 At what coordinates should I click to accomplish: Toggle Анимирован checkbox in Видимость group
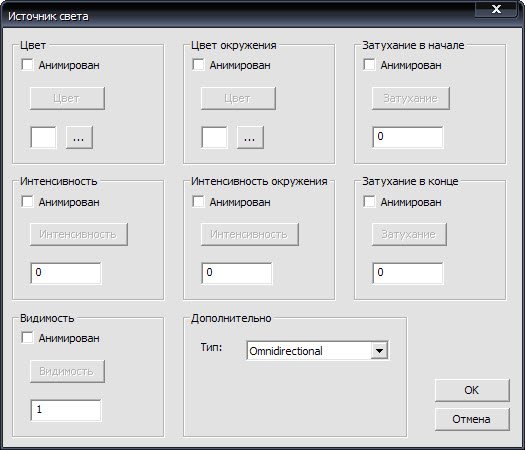click(27, 338)
